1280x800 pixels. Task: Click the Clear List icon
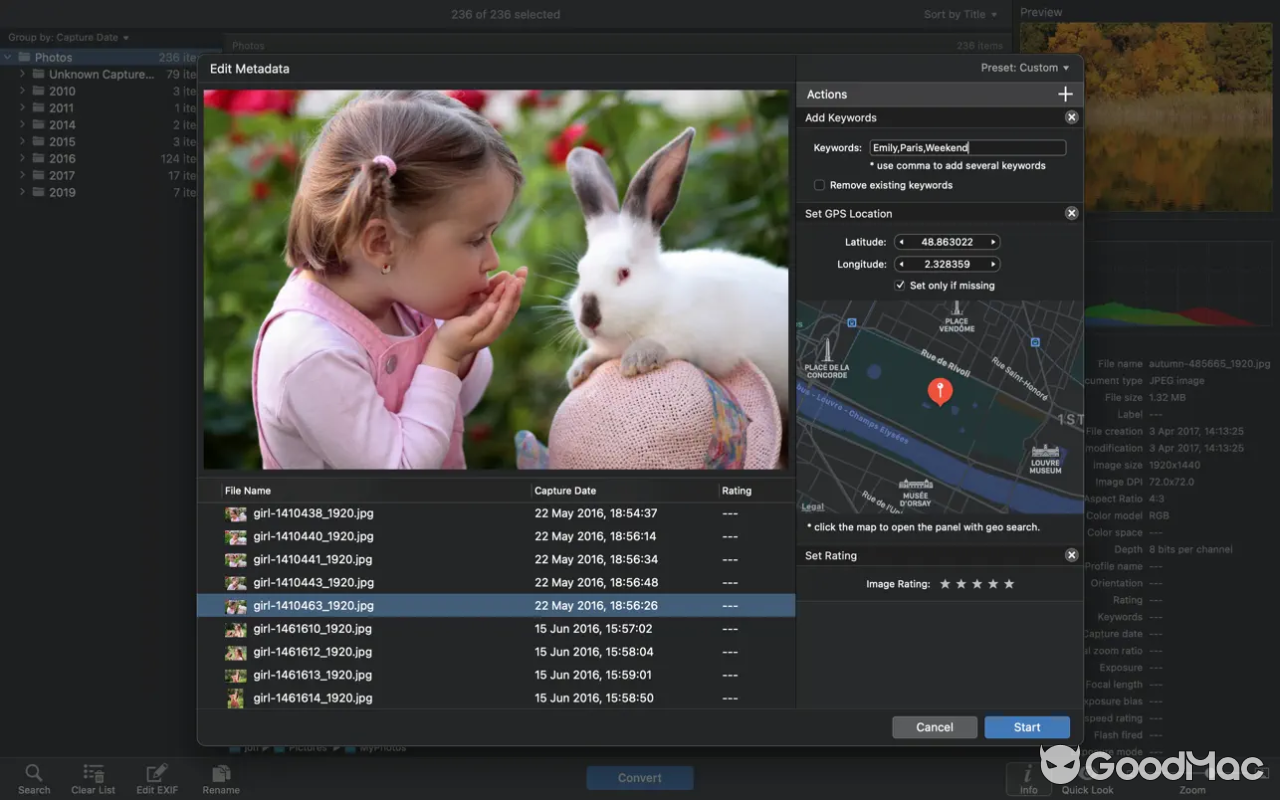[x=92, y=778]
